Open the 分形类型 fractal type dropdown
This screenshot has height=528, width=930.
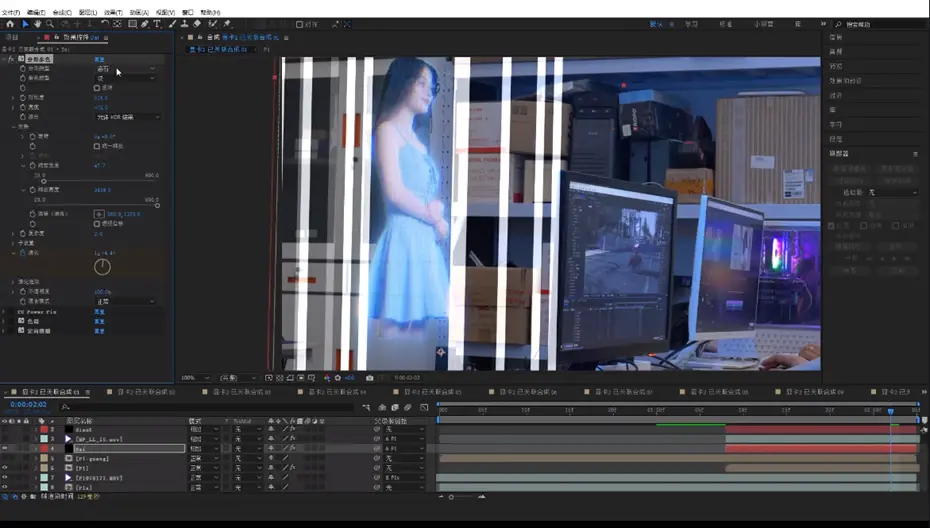pos(126,69)
